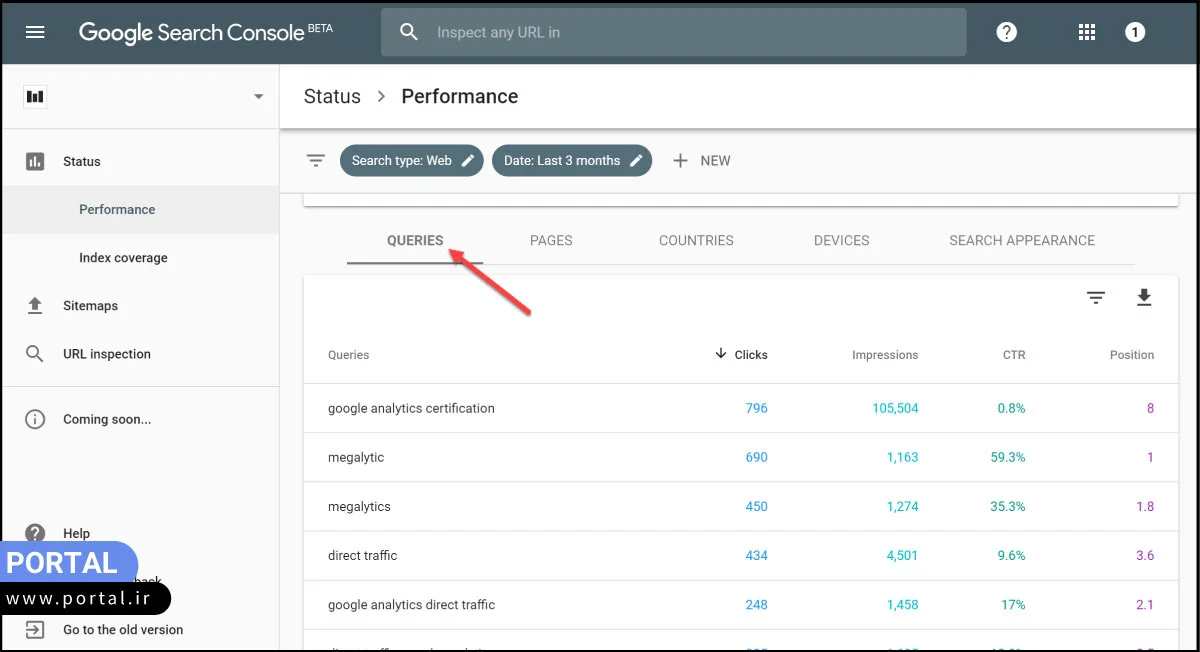
Task: Click the Inspect any URL input field
Action: (x=672, y=31)
